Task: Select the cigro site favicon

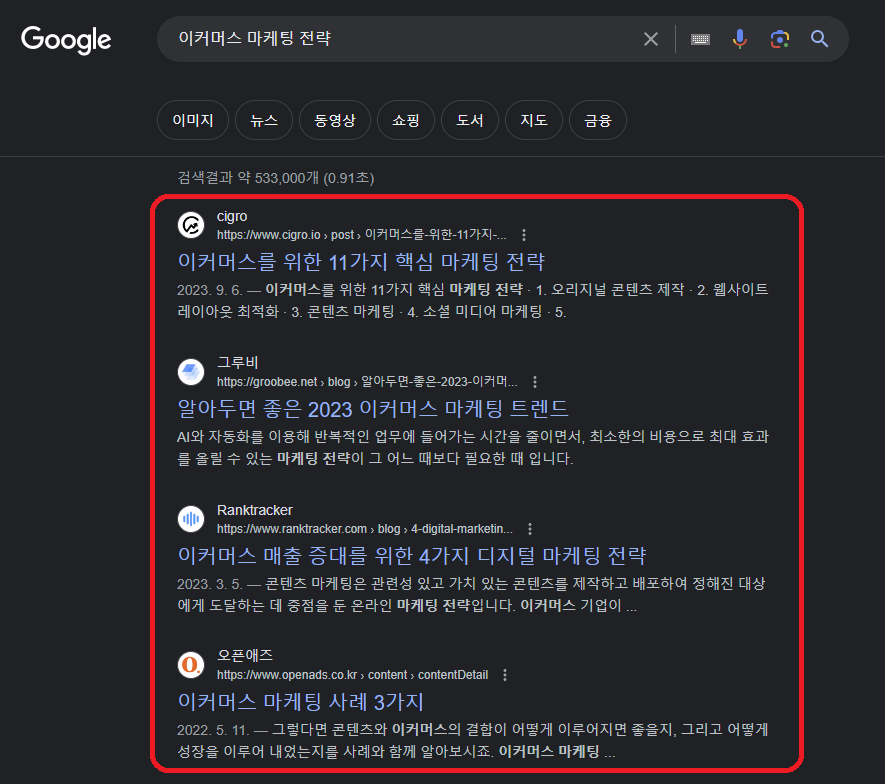Action: click(x=191, y=224)
